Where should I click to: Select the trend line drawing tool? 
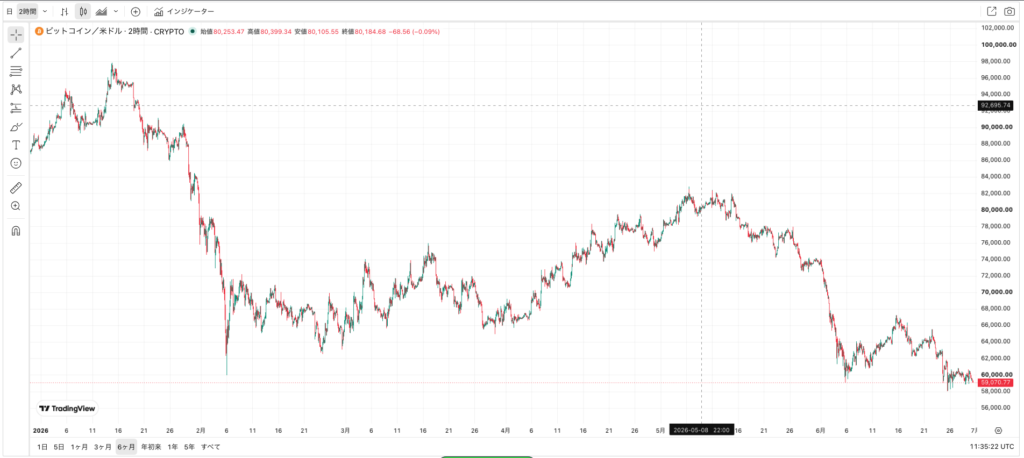pos(16,53)
